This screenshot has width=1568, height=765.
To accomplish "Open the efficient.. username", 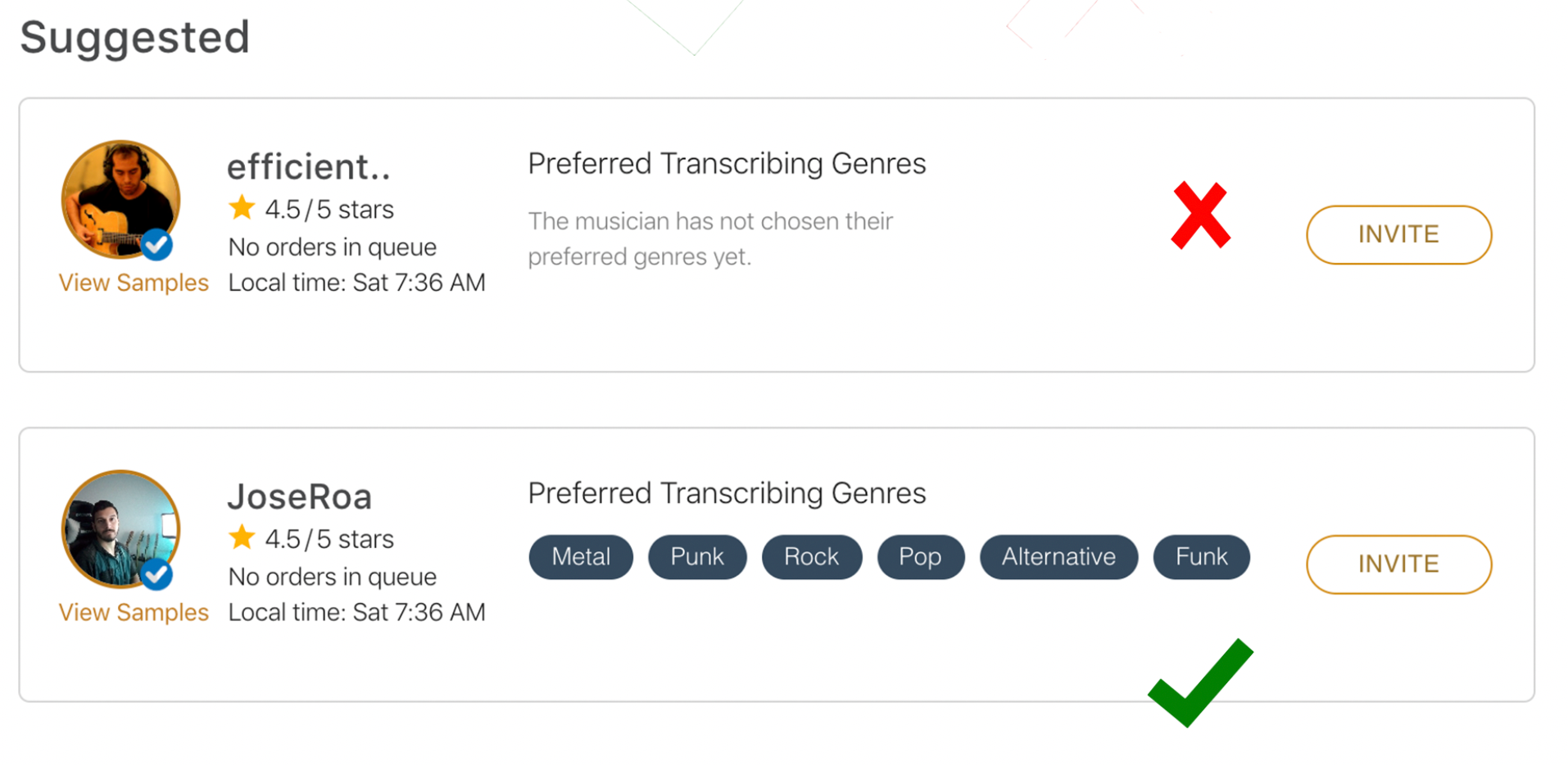I will (x=309, y=167).
